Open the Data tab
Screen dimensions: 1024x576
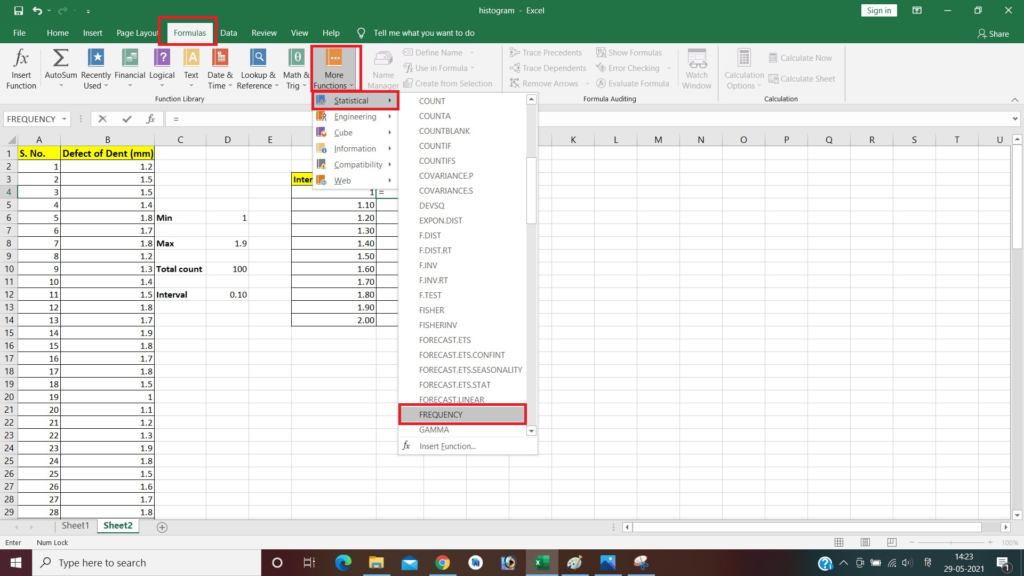click(x=229, y=33)
